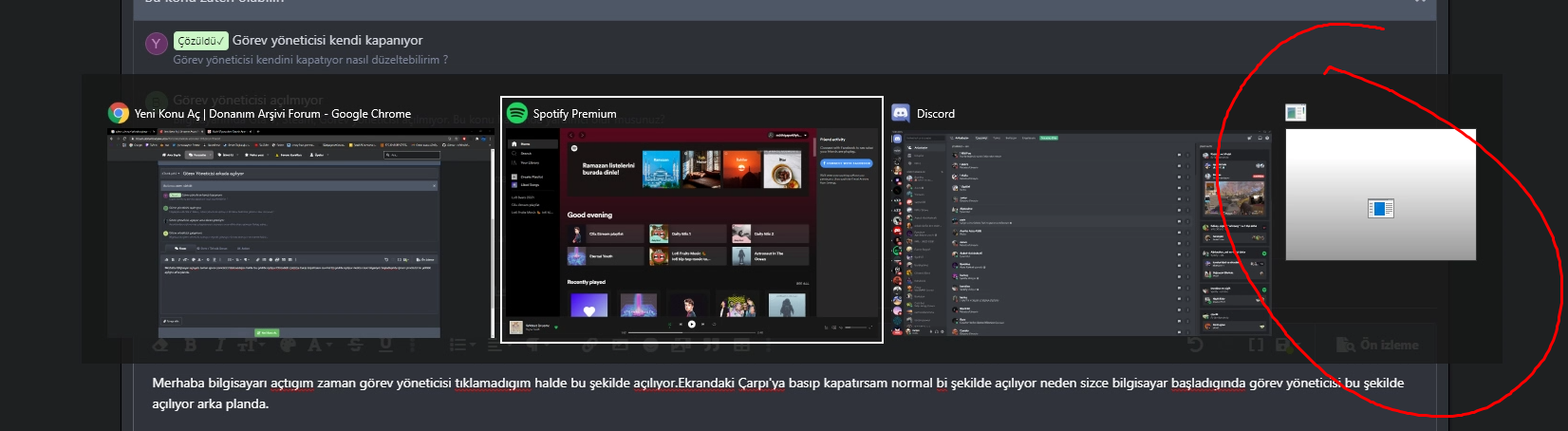Click the purple 'Y' user avatar

pos(157,43)
